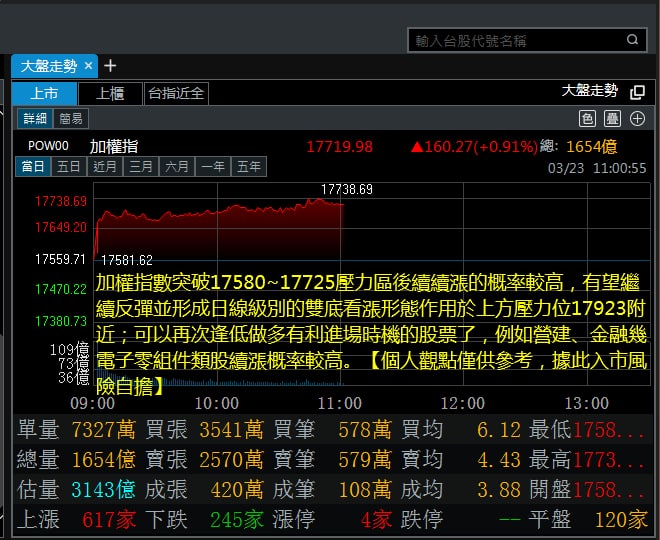Select the 一年 one-year period
Viewport: 660px width, 540px height.
coord(212,167)
